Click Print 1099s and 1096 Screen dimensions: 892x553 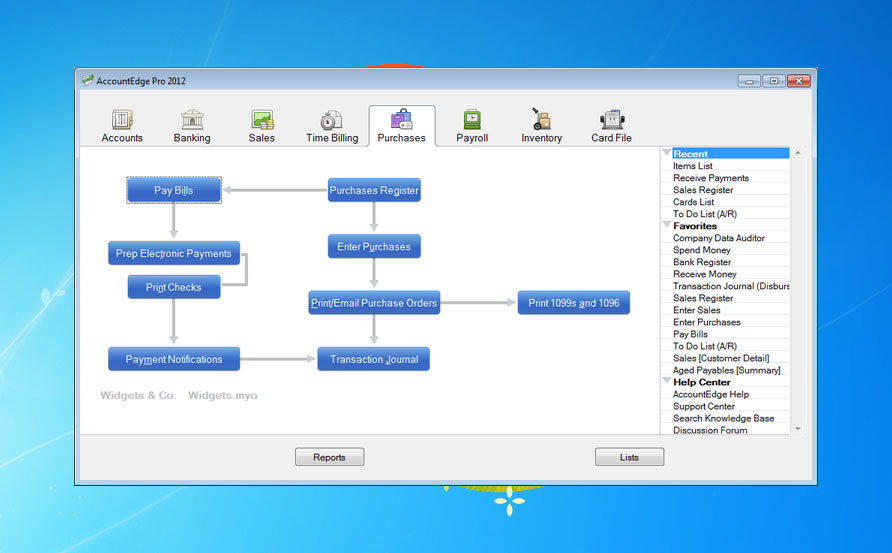tap(573, 303)
